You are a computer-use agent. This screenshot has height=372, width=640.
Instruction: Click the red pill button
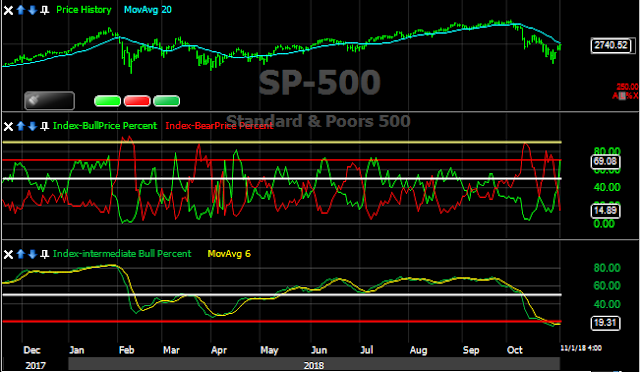pyautogui.click(x=137, y=101)
